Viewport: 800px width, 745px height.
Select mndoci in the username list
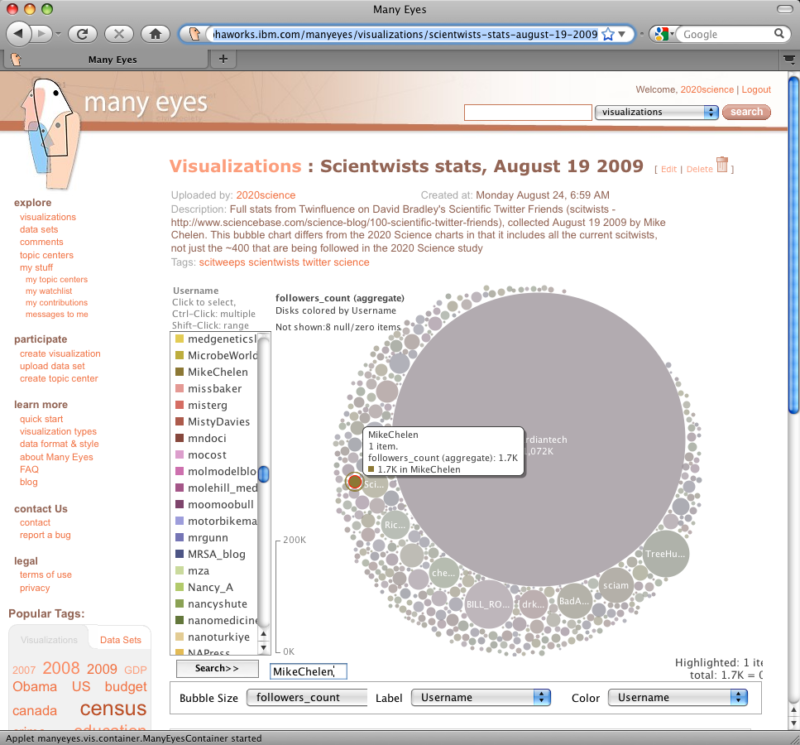[x=214, y=438]
